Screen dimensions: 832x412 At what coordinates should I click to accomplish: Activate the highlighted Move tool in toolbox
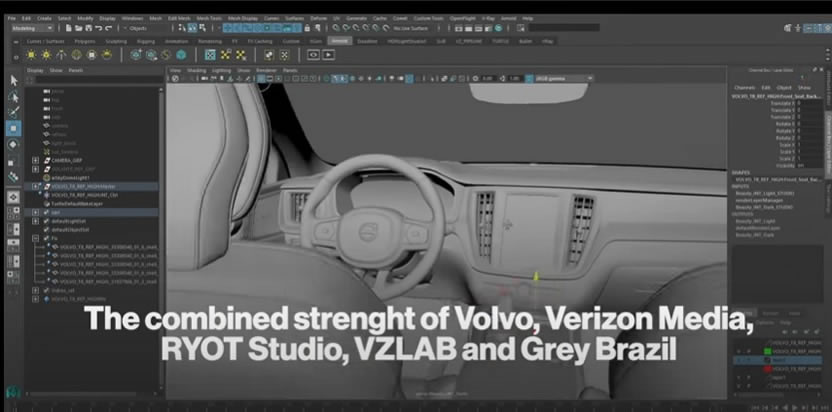[x=14, y=128]
